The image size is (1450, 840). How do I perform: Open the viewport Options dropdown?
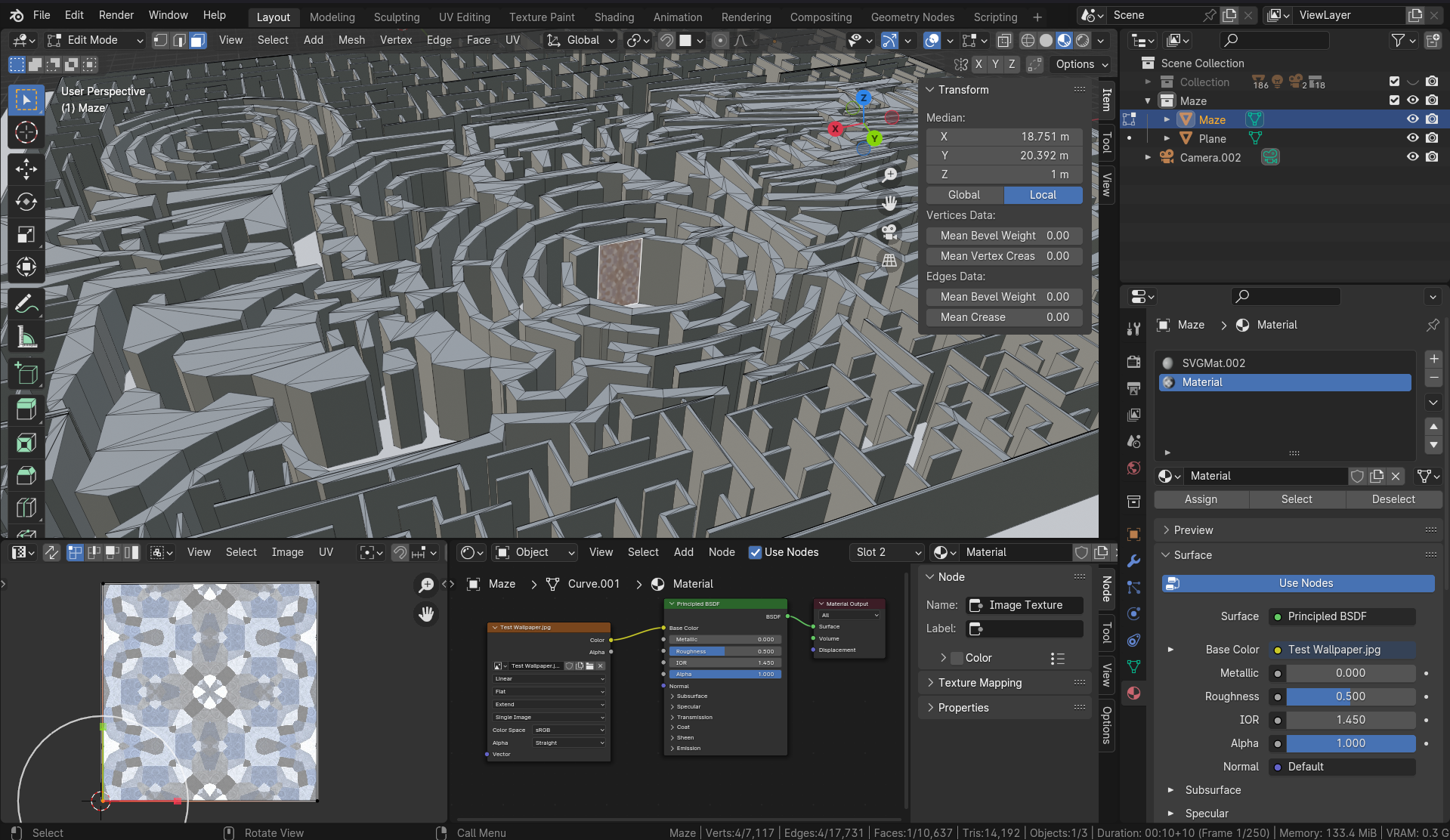coord(1081,64)
